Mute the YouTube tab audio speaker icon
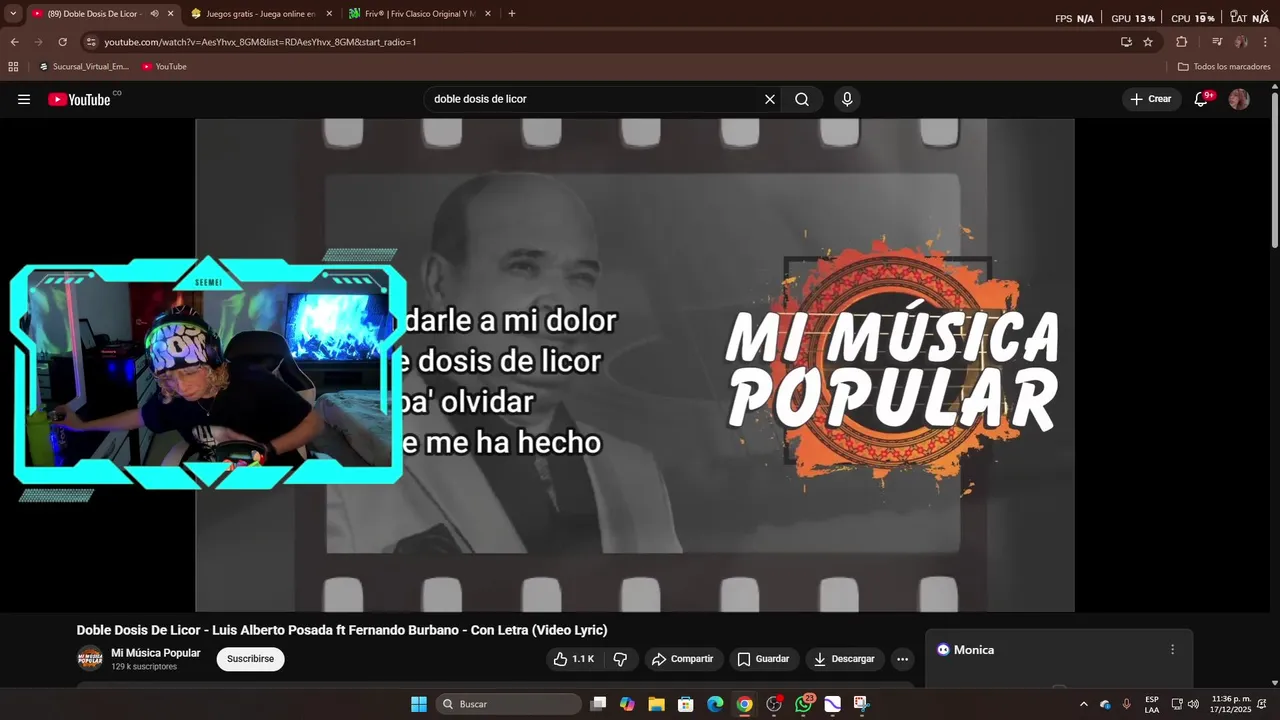This screenshot has width=1280, height=720. click(x=154, y=14)
